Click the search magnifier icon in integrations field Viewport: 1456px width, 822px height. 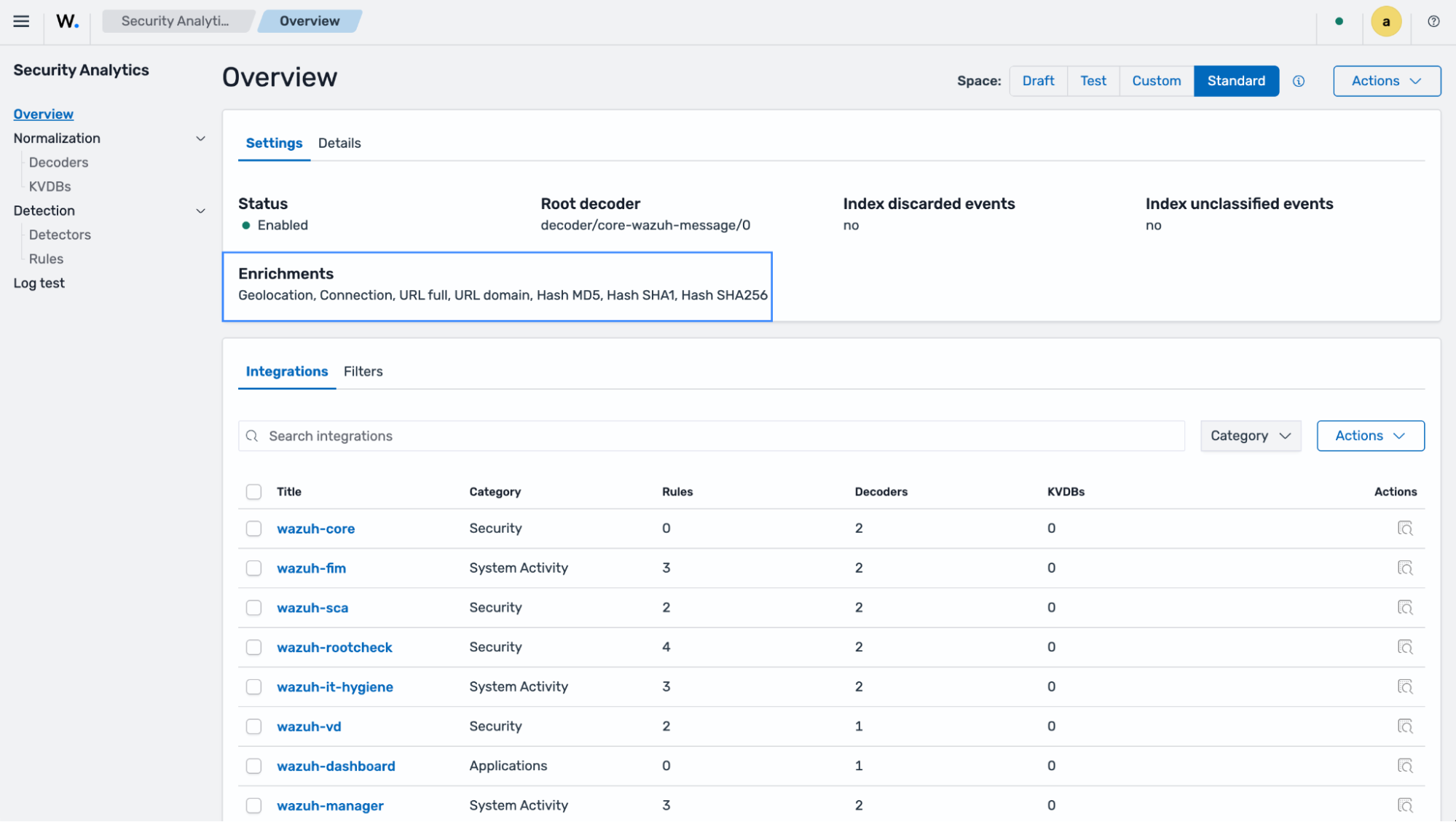coord(252,436)
